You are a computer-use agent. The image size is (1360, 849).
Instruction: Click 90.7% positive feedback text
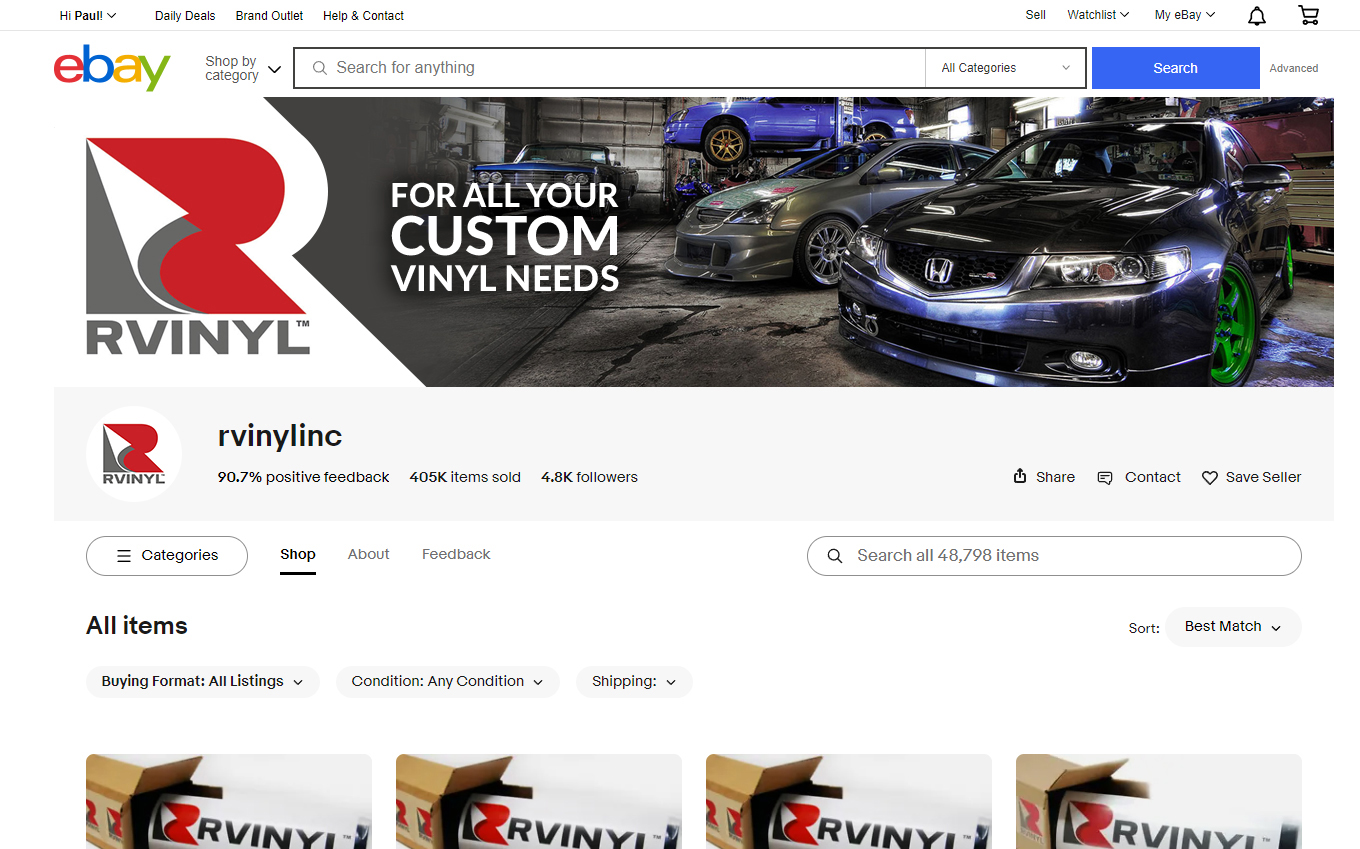(x=304, y=477)
